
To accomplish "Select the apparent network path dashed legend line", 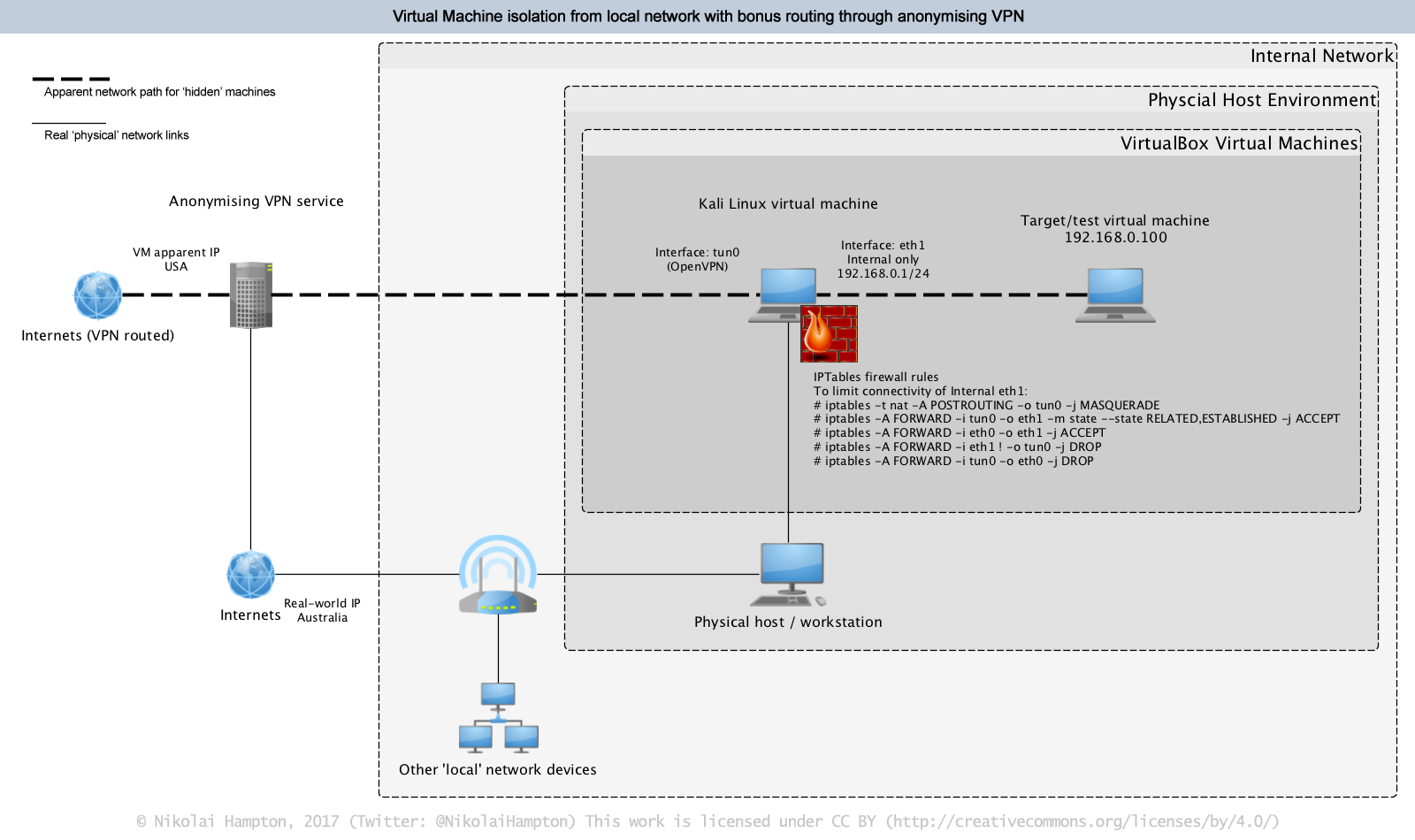I will (x=69, y=78).
